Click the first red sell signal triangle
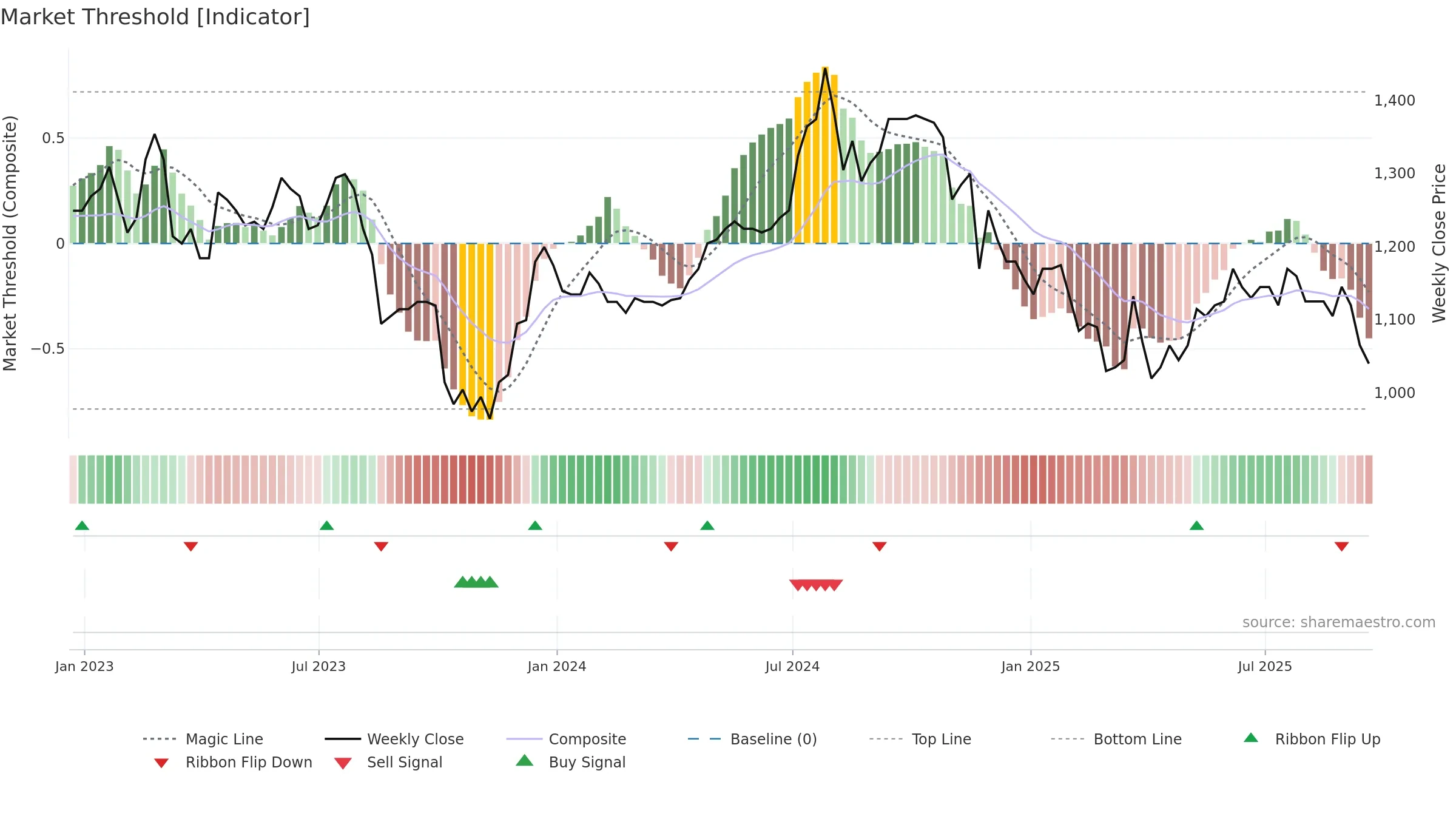This screenshot has width=1456, height=819. pos(798,585)
